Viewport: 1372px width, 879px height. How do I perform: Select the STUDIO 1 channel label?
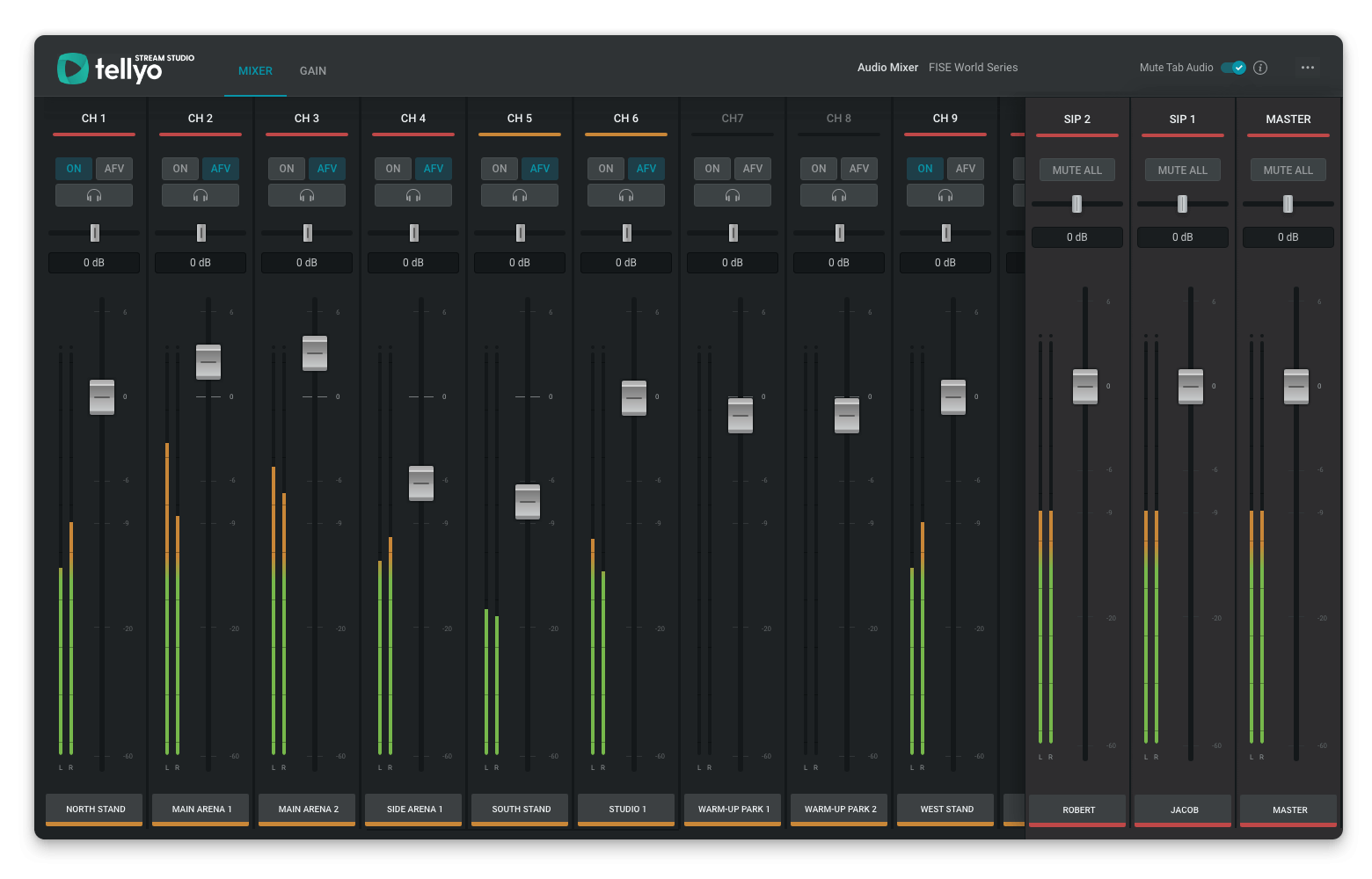pyautogui.click(x=627, y=810)
